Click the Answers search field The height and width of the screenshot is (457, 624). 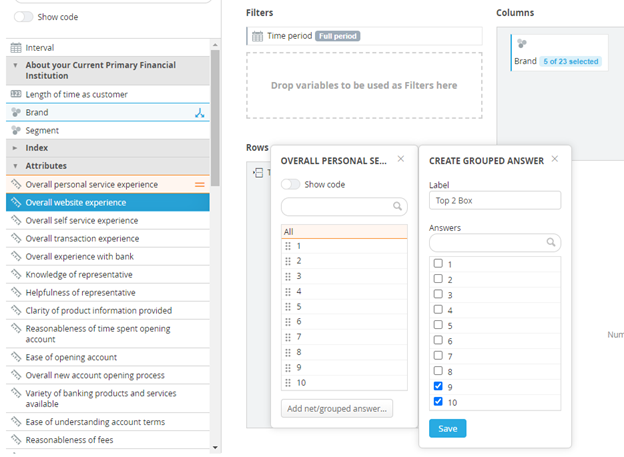(495, 242)
